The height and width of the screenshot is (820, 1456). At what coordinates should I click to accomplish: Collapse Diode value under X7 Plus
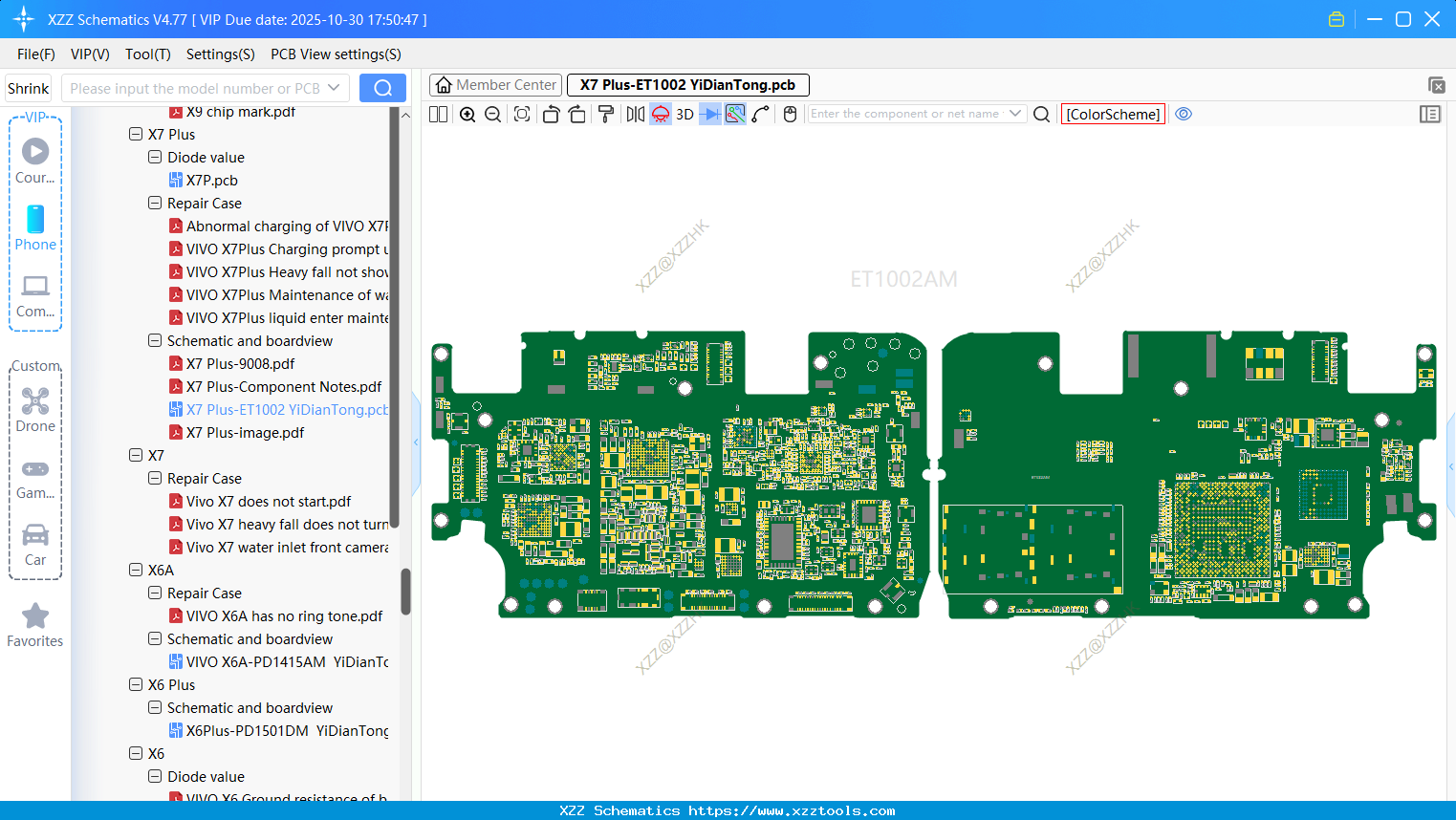155,158
